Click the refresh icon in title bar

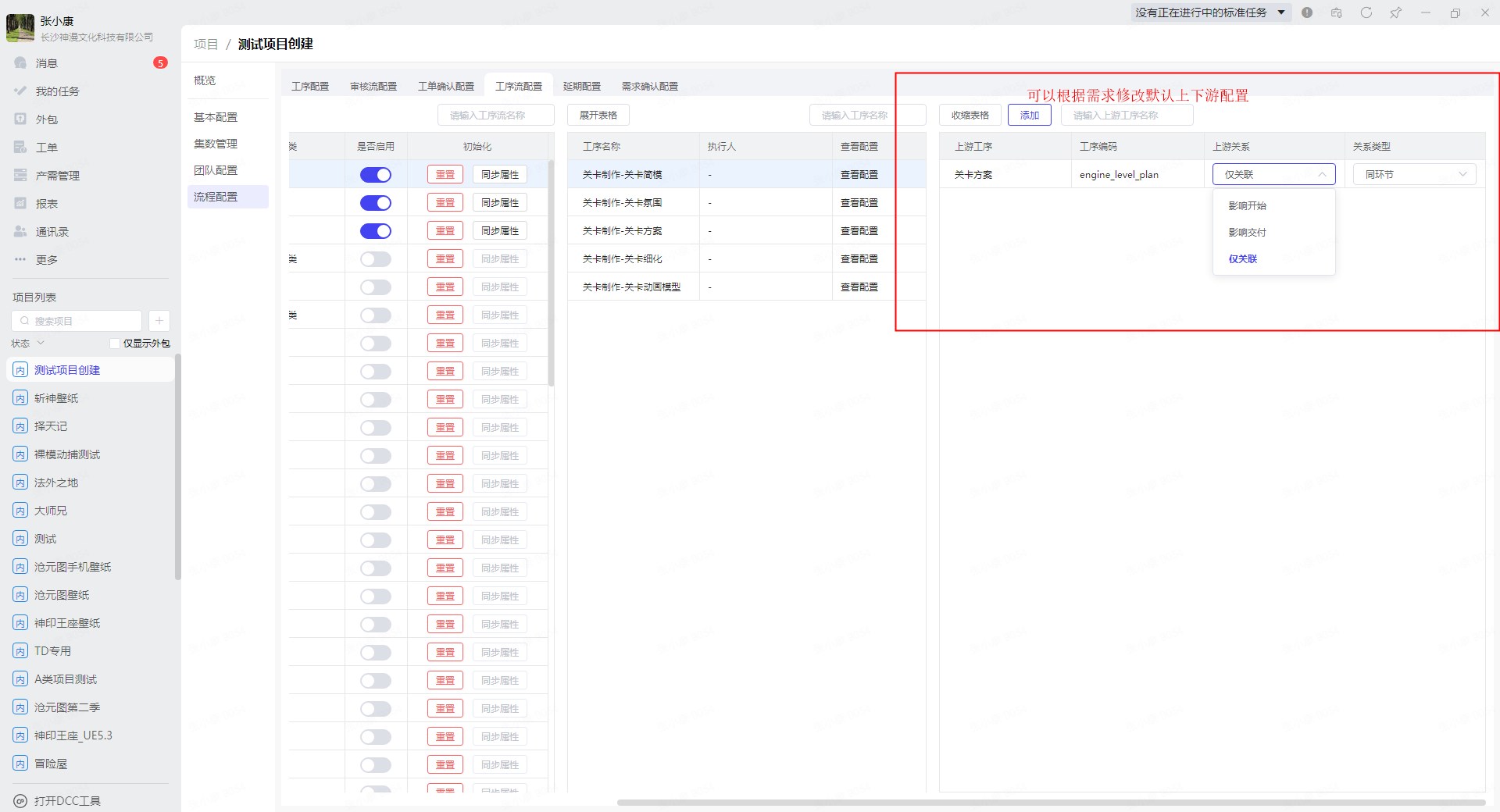click(1366, 12)
